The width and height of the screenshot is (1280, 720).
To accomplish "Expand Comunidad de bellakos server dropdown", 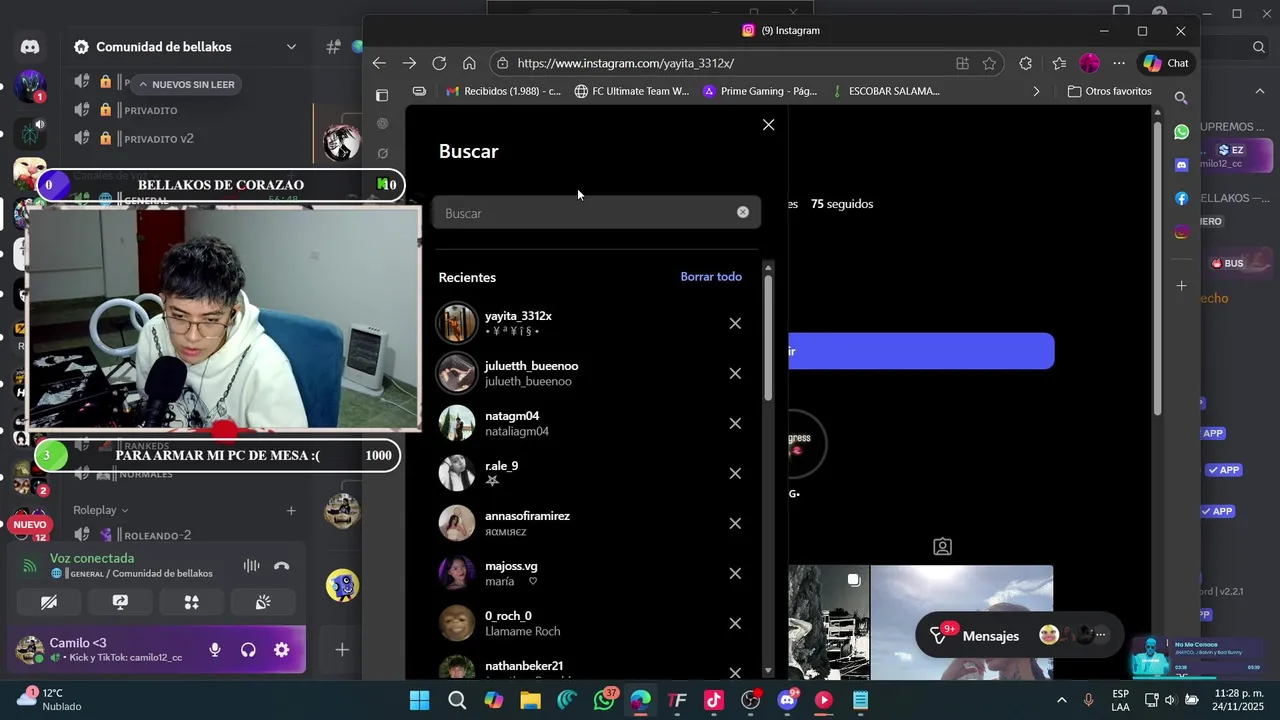I will point(291,47).
